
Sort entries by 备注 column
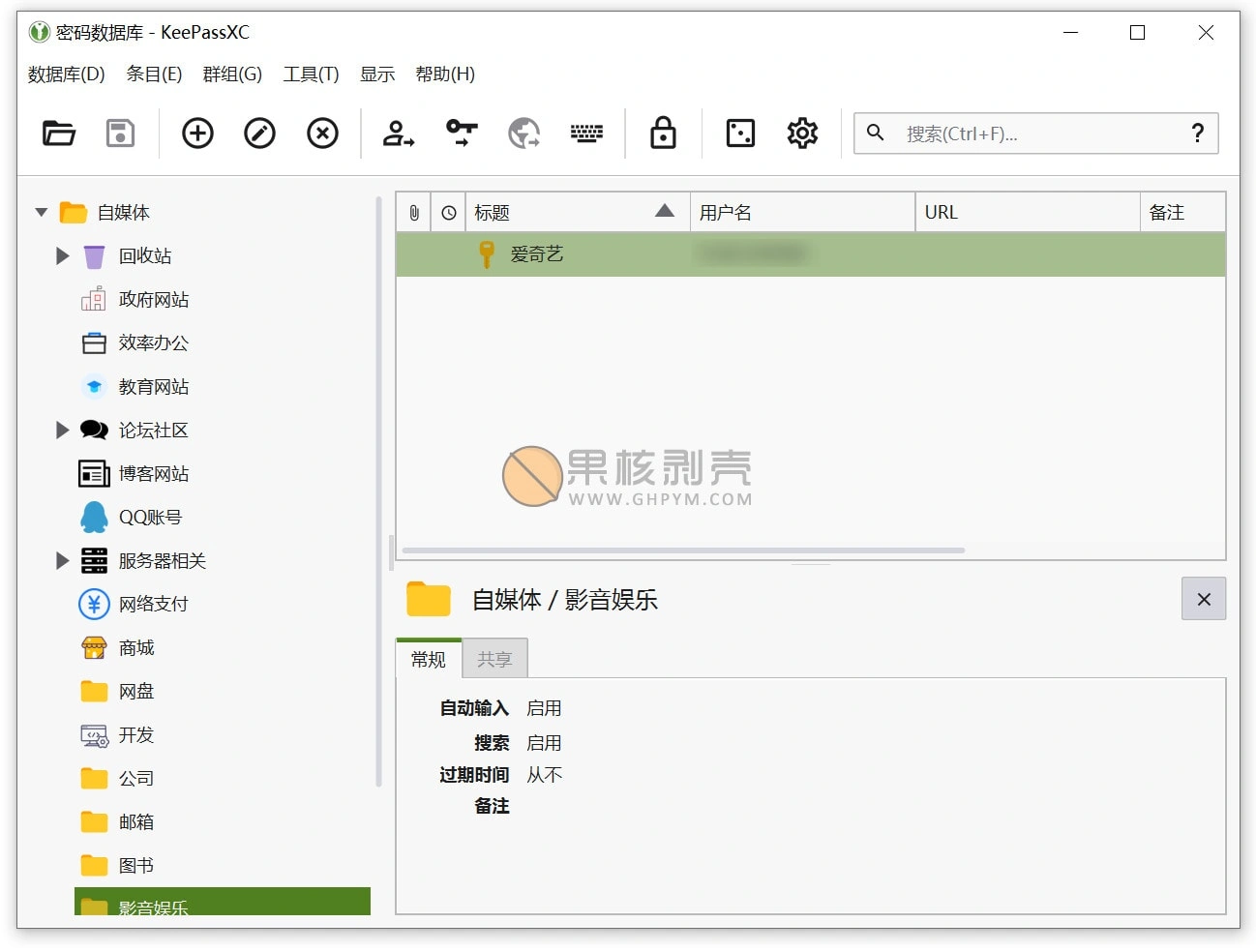pyautogui.click(x=1182, y=213)
